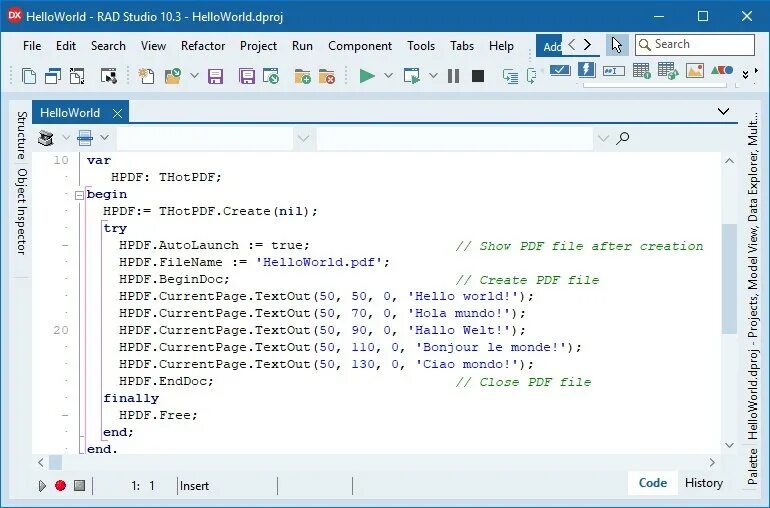Select the grid with shapes component icon
770x508 pixels.
point(668,71)
